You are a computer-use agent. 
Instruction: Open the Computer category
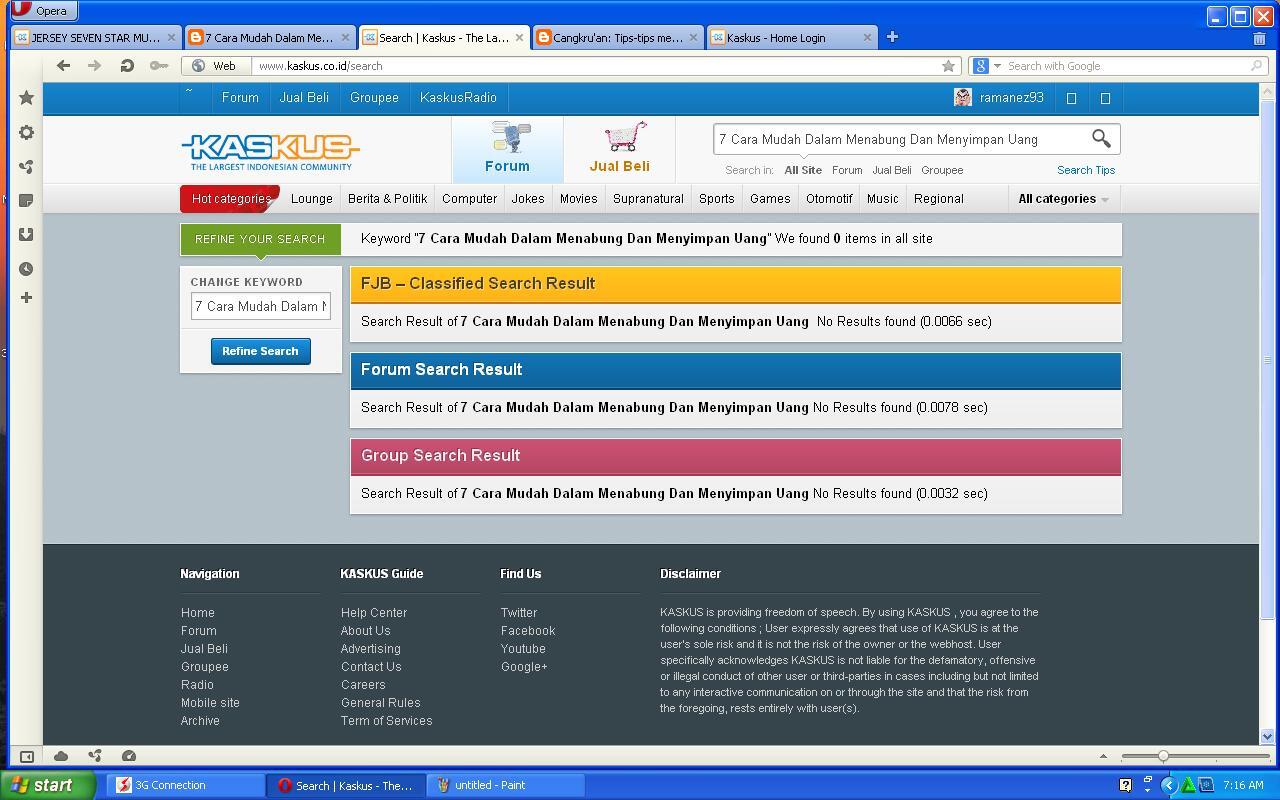tap(470, 199)
